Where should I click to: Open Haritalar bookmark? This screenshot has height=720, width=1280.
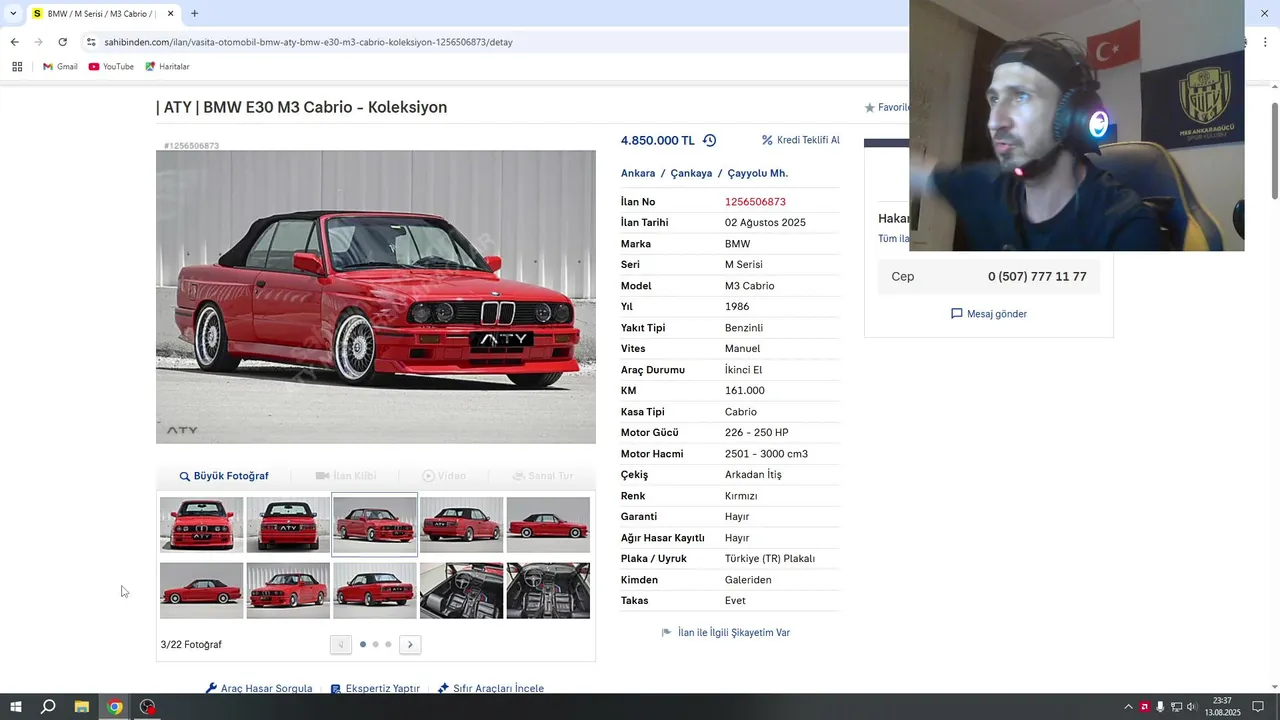pos(167,67)
